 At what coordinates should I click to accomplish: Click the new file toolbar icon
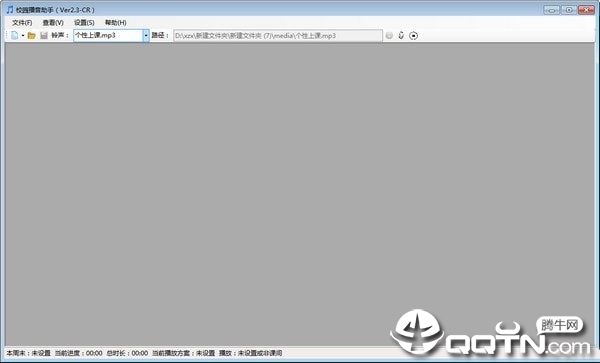click(15, 35)
